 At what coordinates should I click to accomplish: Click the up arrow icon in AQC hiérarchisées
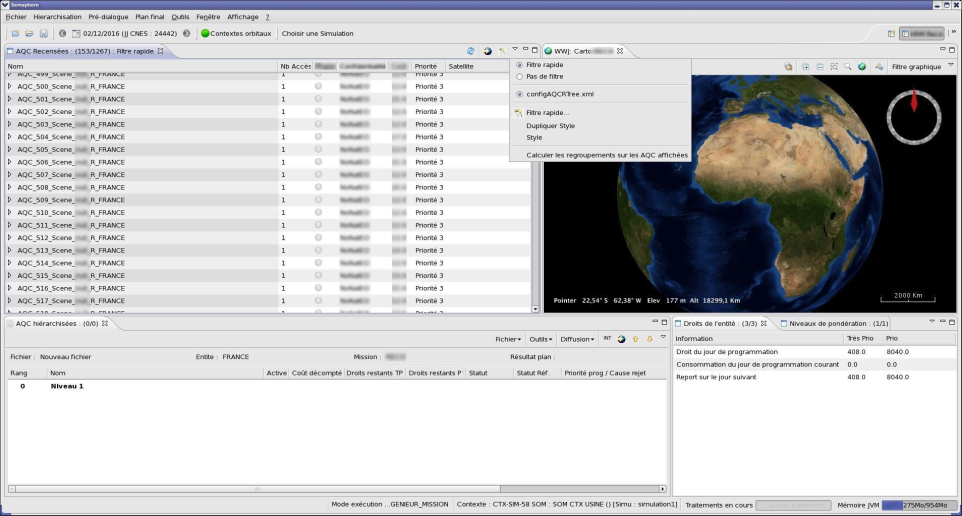pyautogui.click(x=635, y=339)
